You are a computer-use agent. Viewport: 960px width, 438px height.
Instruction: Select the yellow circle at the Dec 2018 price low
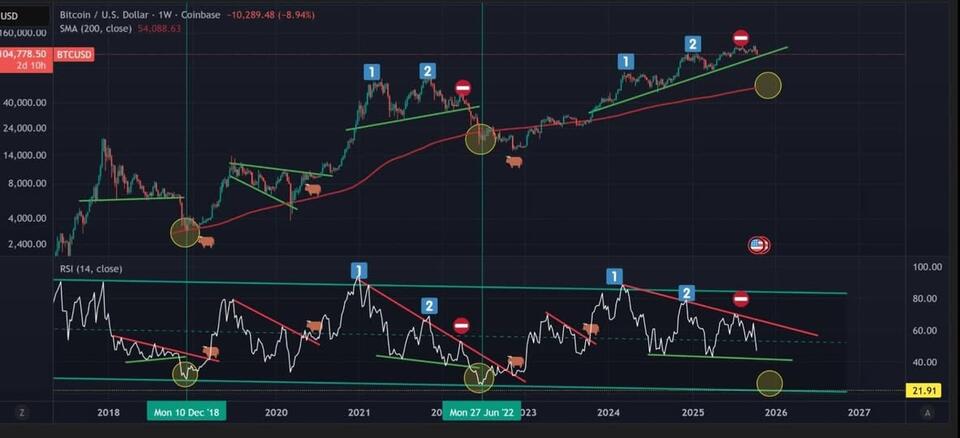tap(185, 233)
